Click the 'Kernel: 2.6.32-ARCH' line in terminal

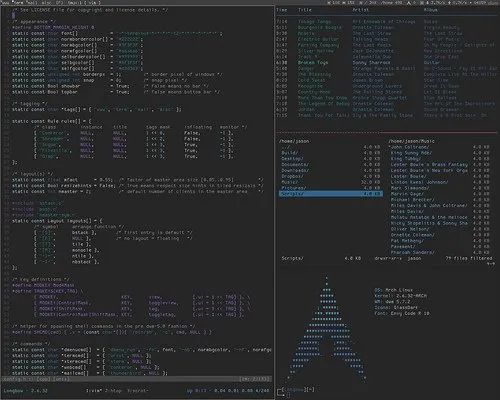[400, 296]
